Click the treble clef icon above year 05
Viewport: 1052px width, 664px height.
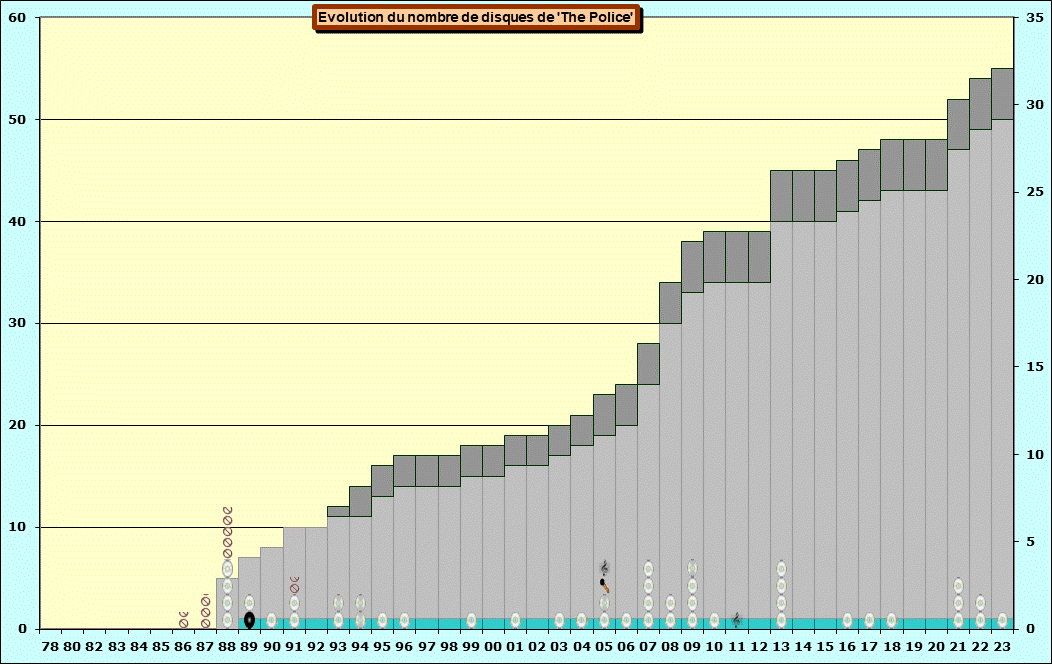pyautogui.click(x=604, y=568)
